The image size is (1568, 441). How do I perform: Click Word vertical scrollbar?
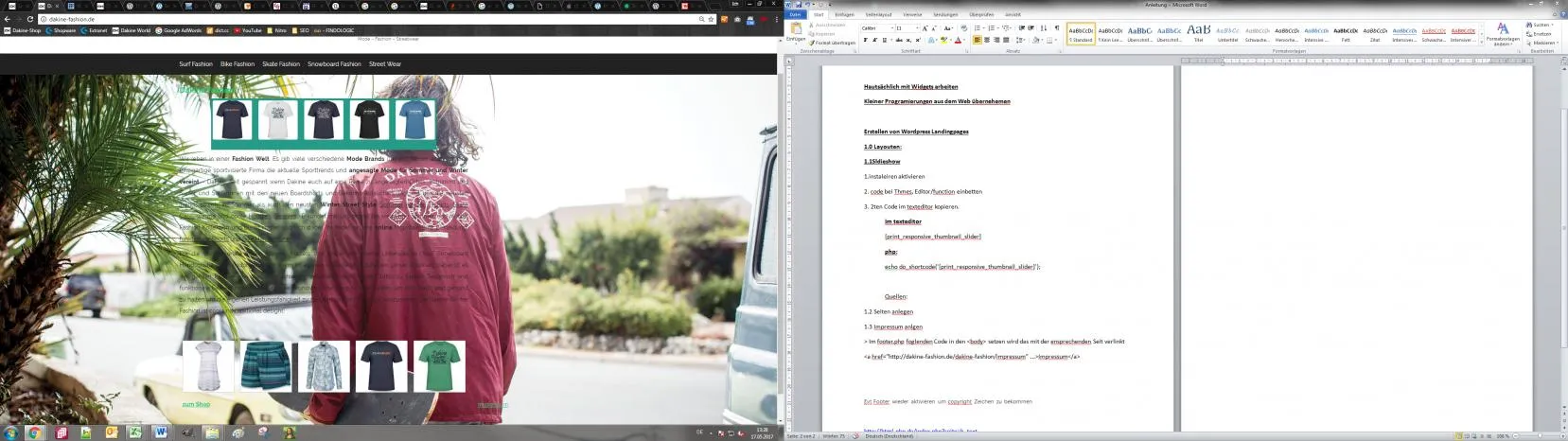1563,237
